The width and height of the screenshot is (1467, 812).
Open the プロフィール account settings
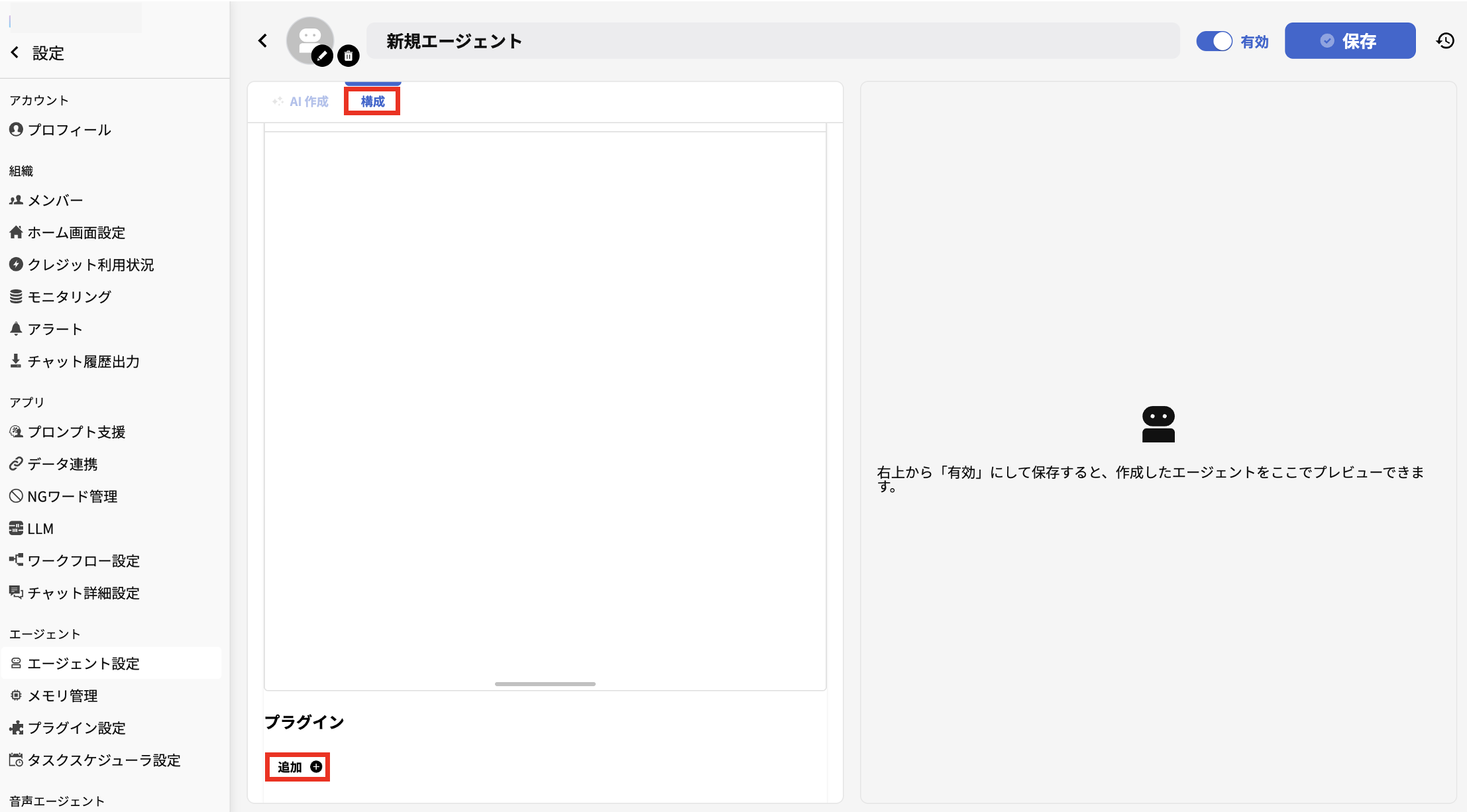click(70, 130)
